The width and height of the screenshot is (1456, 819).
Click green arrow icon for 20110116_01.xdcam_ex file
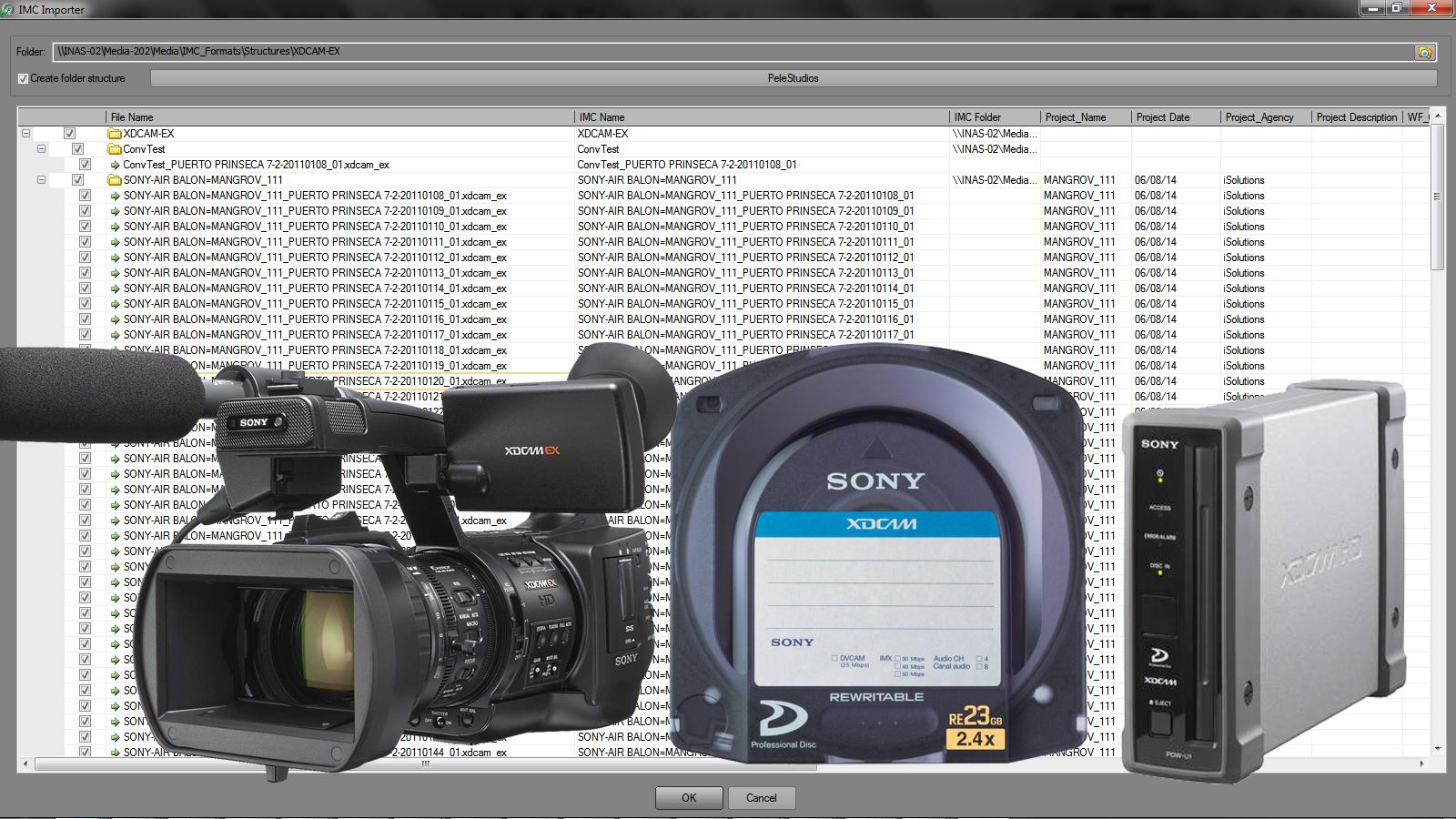(x=115, y=319)
